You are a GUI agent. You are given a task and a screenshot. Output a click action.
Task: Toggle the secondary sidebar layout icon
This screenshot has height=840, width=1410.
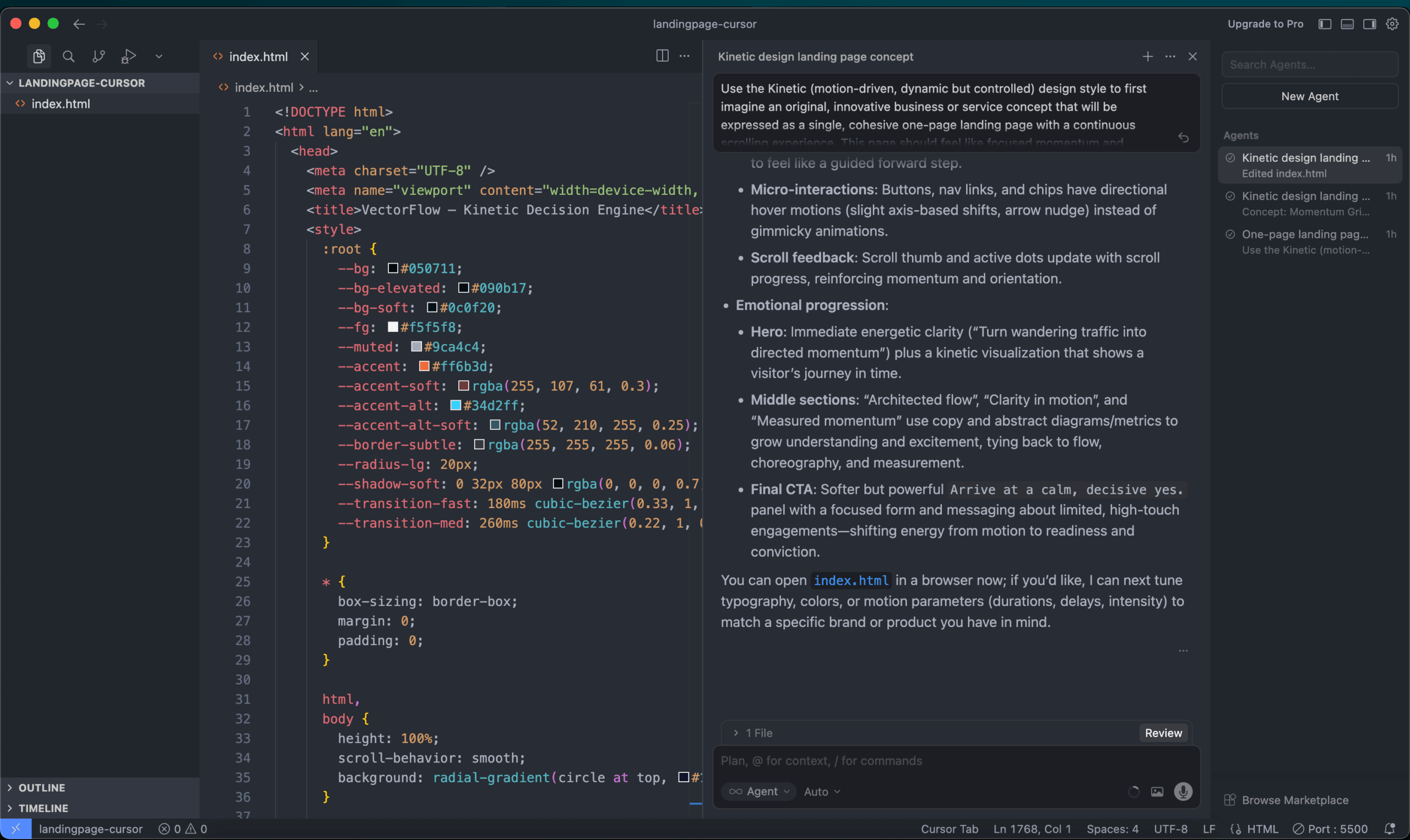pos(1369,24)
